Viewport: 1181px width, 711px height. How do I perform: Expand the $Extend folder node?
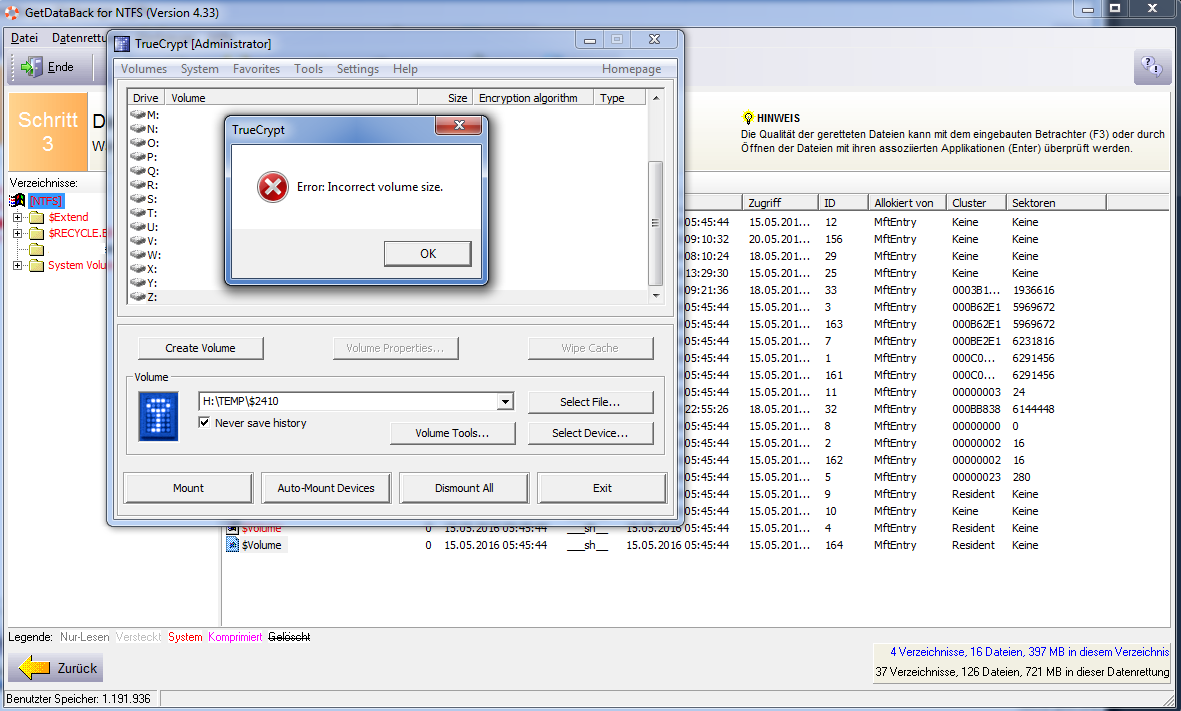[17, 217]
